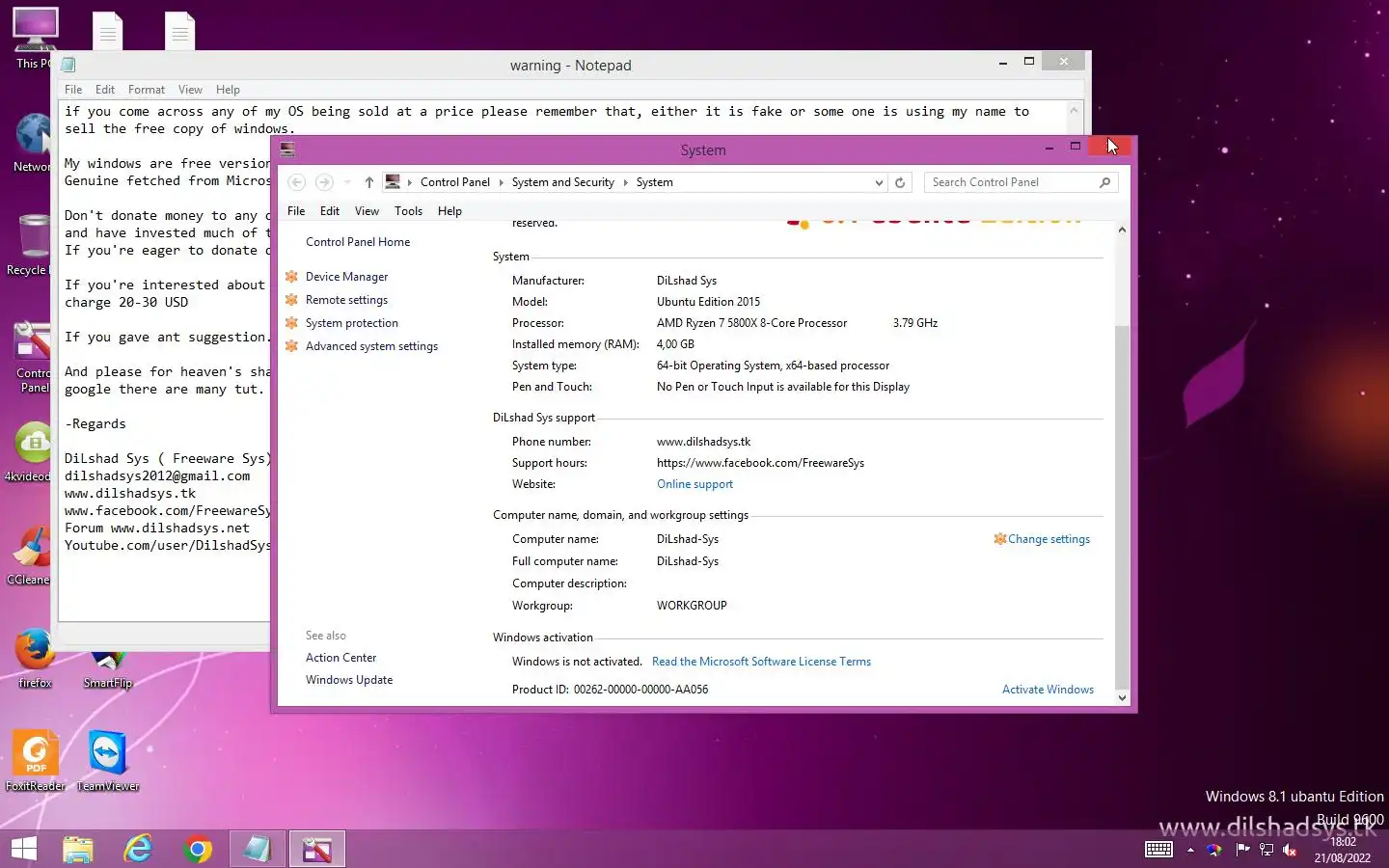
Task: Click the System Control Panel taskbar button
Action: point(317,850)
